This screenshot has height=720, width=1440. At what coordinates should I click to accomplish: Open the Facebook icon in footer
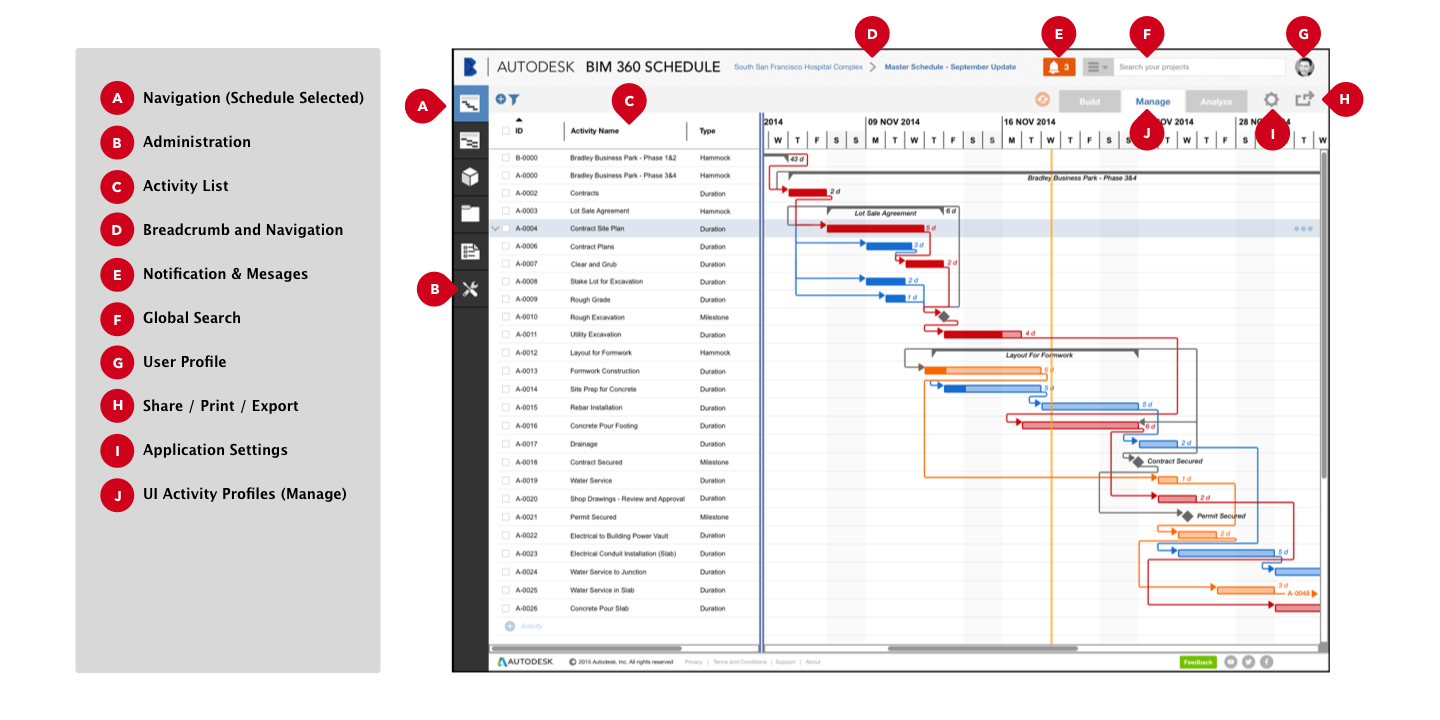1266,661
